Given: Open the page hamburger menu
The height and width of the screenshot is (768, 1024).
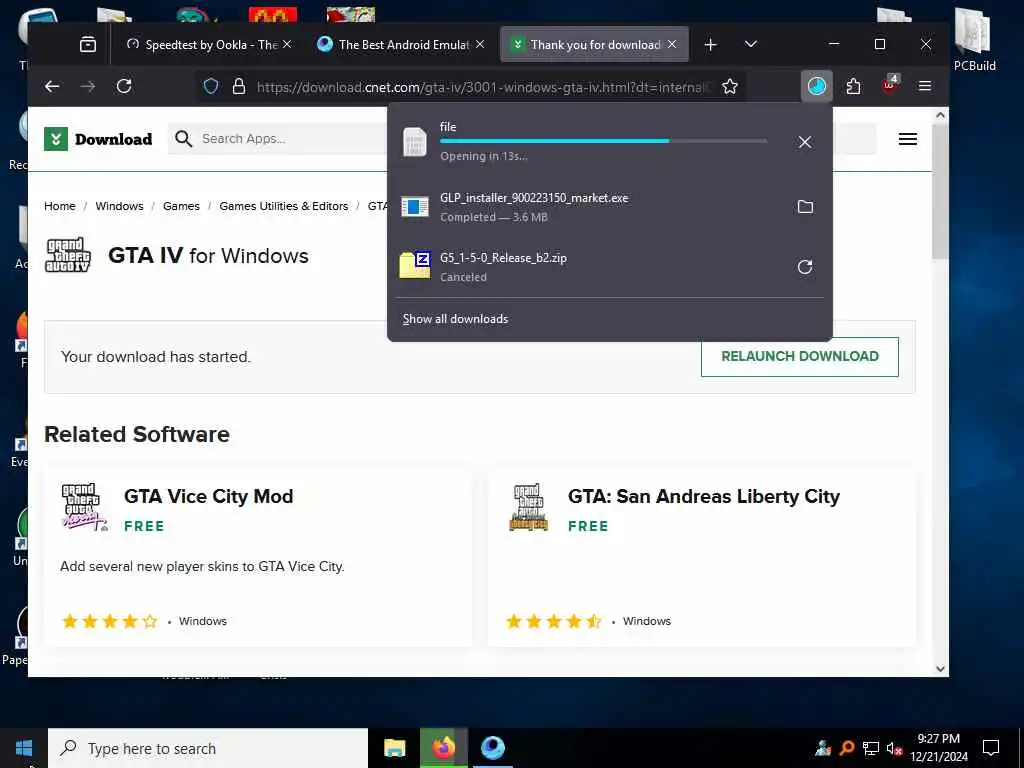Looking at the screenshot, I should (908, 139).
